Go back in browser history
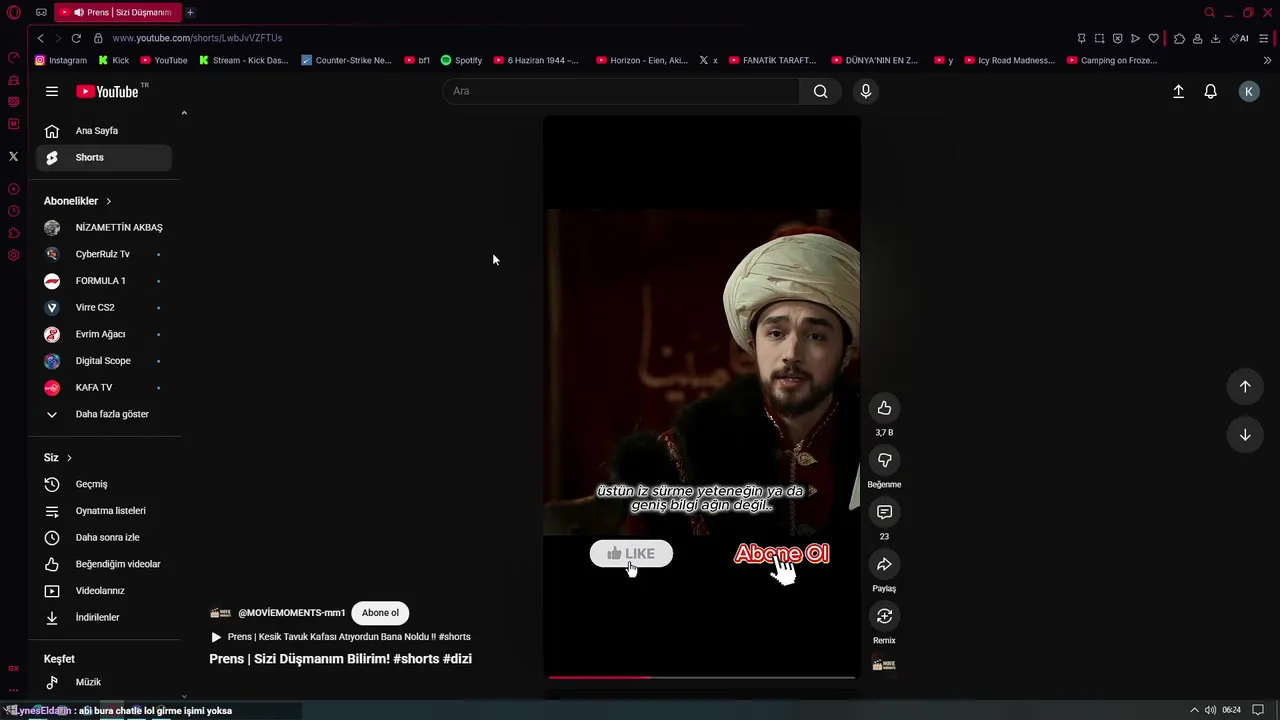The width and height of the screenshot is (1280, 720). tap(40, 38)
